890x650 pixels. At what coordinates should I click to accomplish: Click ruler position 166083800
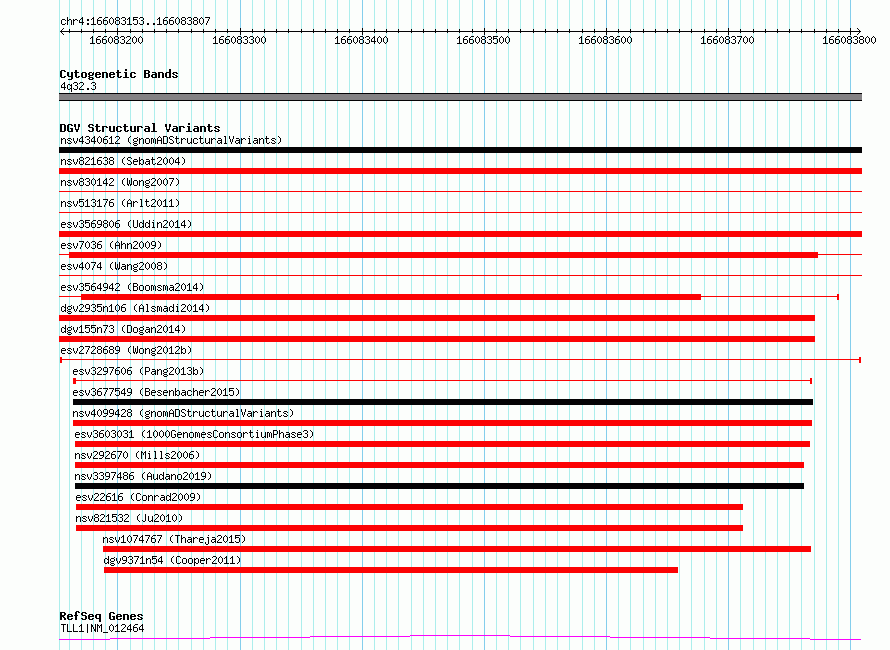(x=849, y=40)
